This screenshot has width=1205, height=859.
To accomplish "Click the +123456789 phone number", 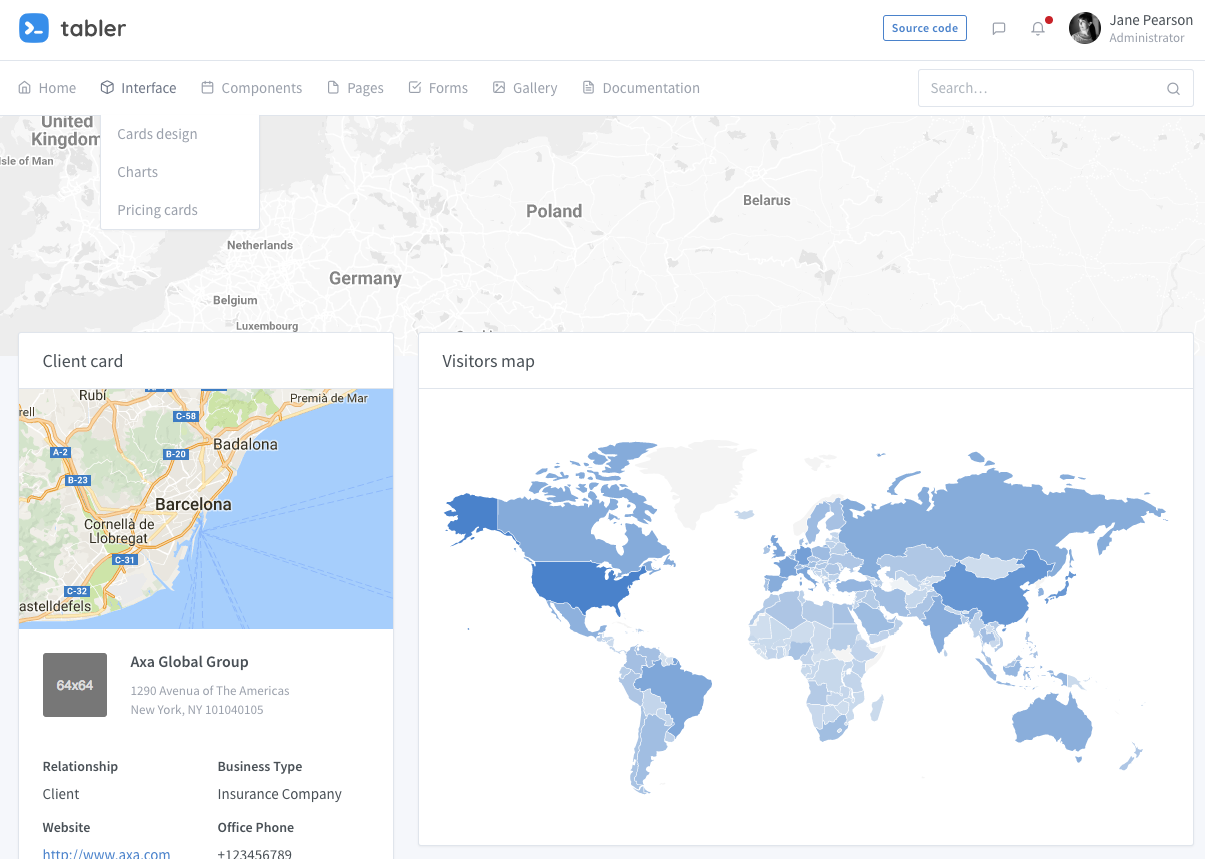I will 255,854.
